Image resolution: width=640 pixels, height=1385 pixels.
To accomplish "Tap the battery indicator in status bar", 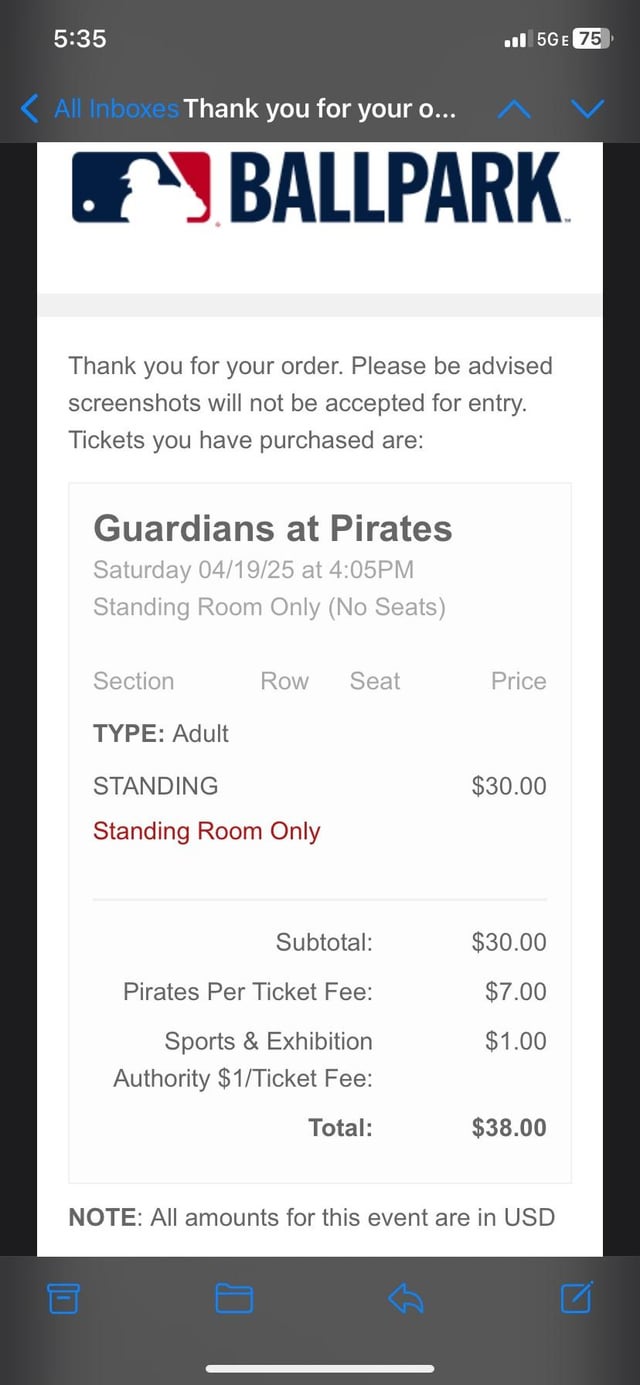I will pos(591,39).
